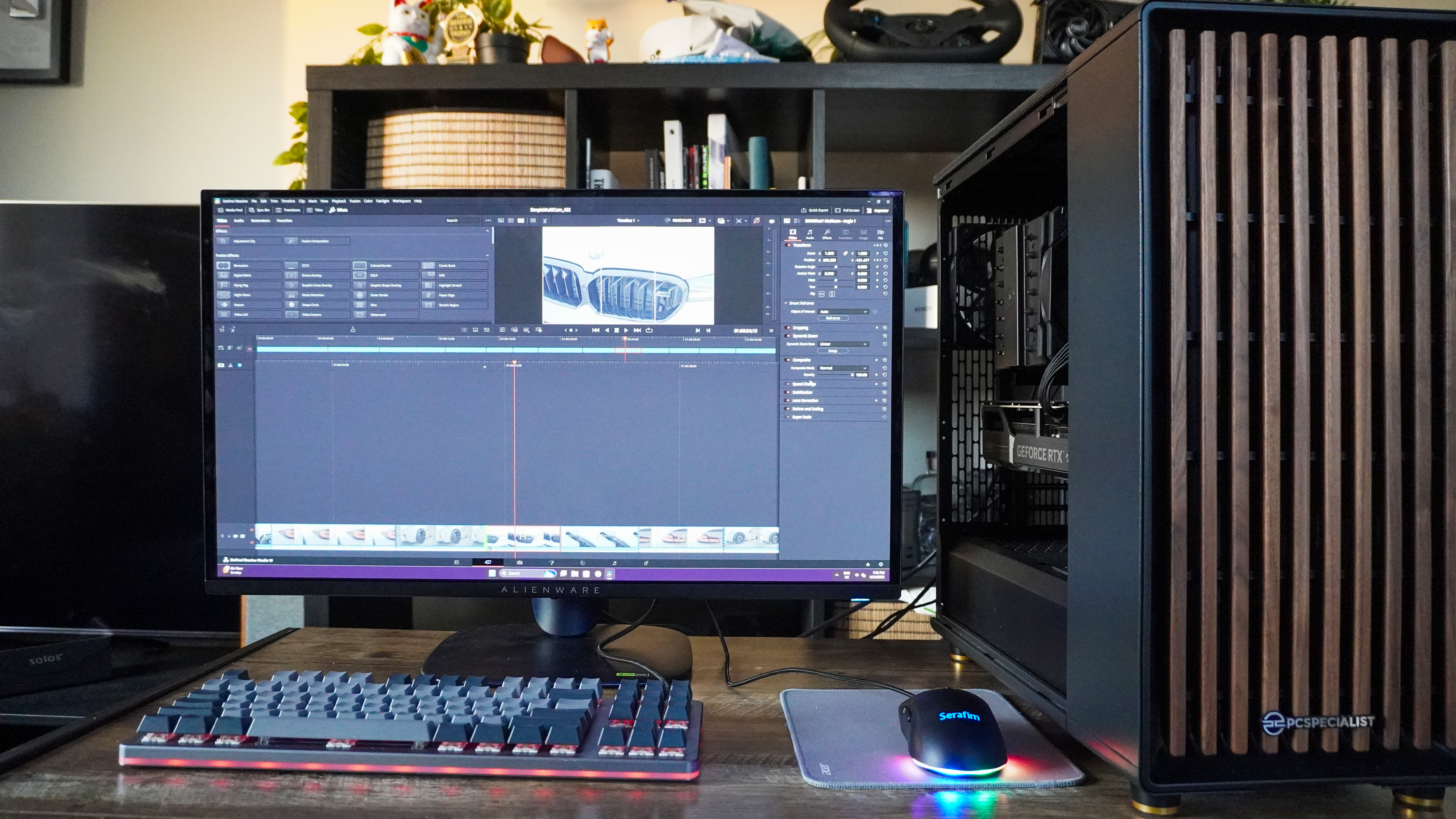This screenshot has width=1456, height=819.
Task: Open the Dynamic Zoom Ease Linear dropdown
Action: [x=843, y=344]
